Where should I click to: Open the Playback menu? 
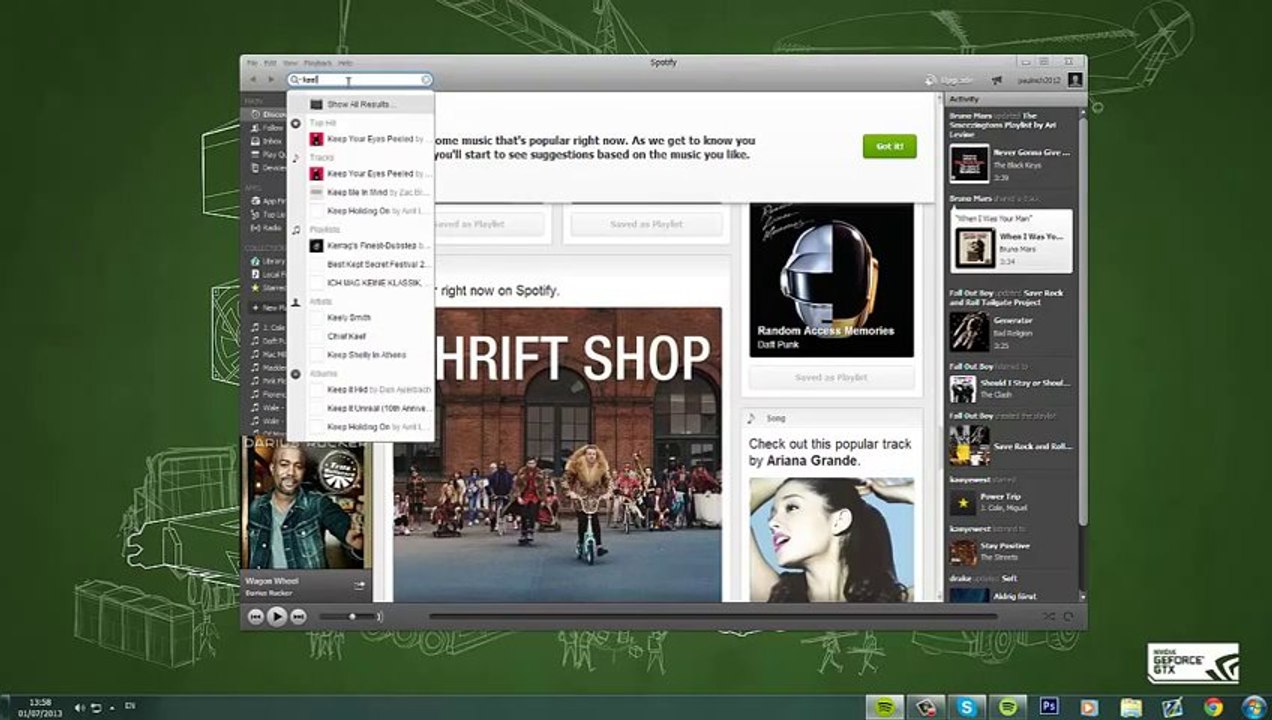318,63
